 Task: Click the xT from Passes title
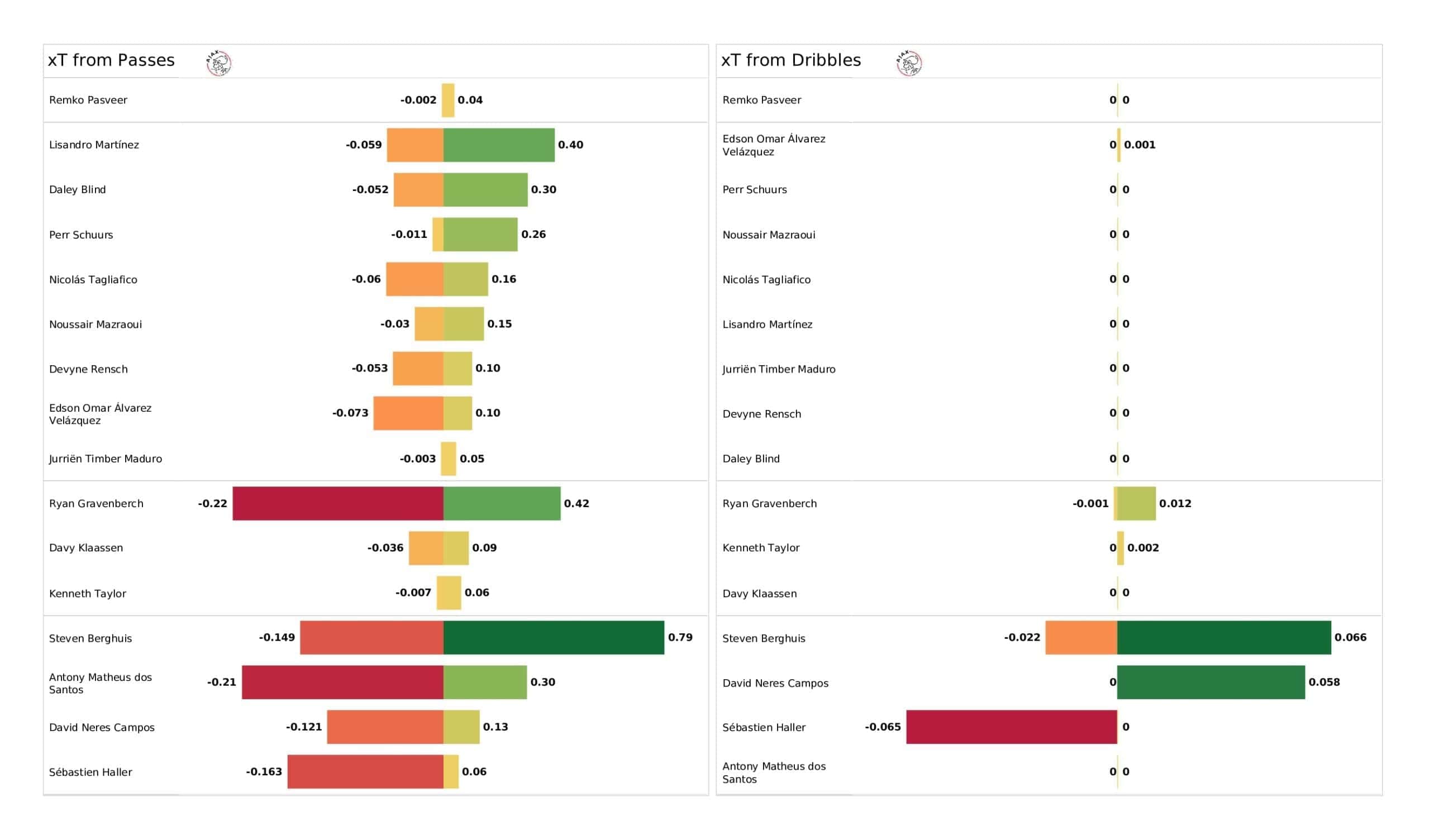(111, 60)
